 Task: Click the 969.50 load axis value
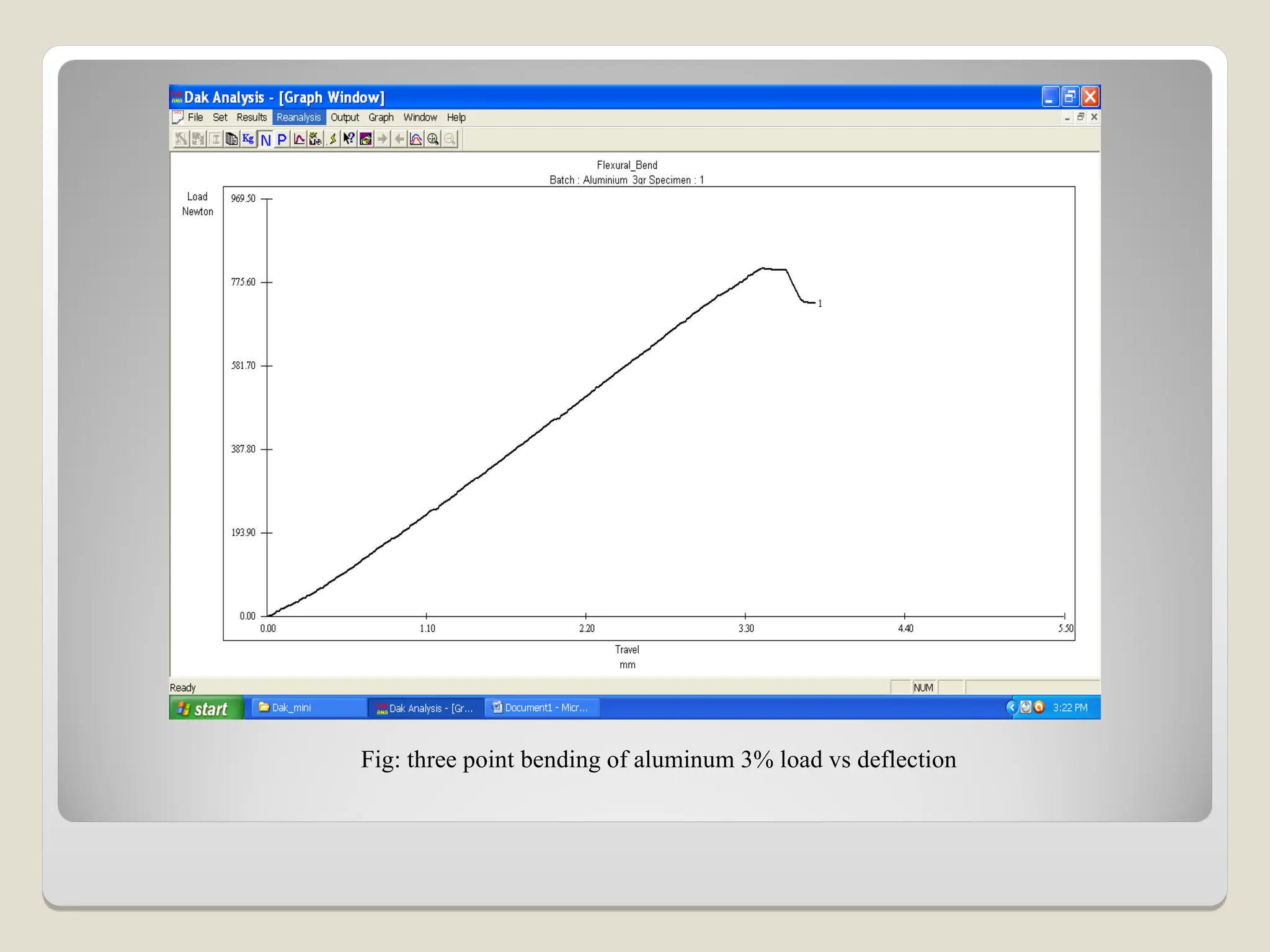(x=243, y=198)
